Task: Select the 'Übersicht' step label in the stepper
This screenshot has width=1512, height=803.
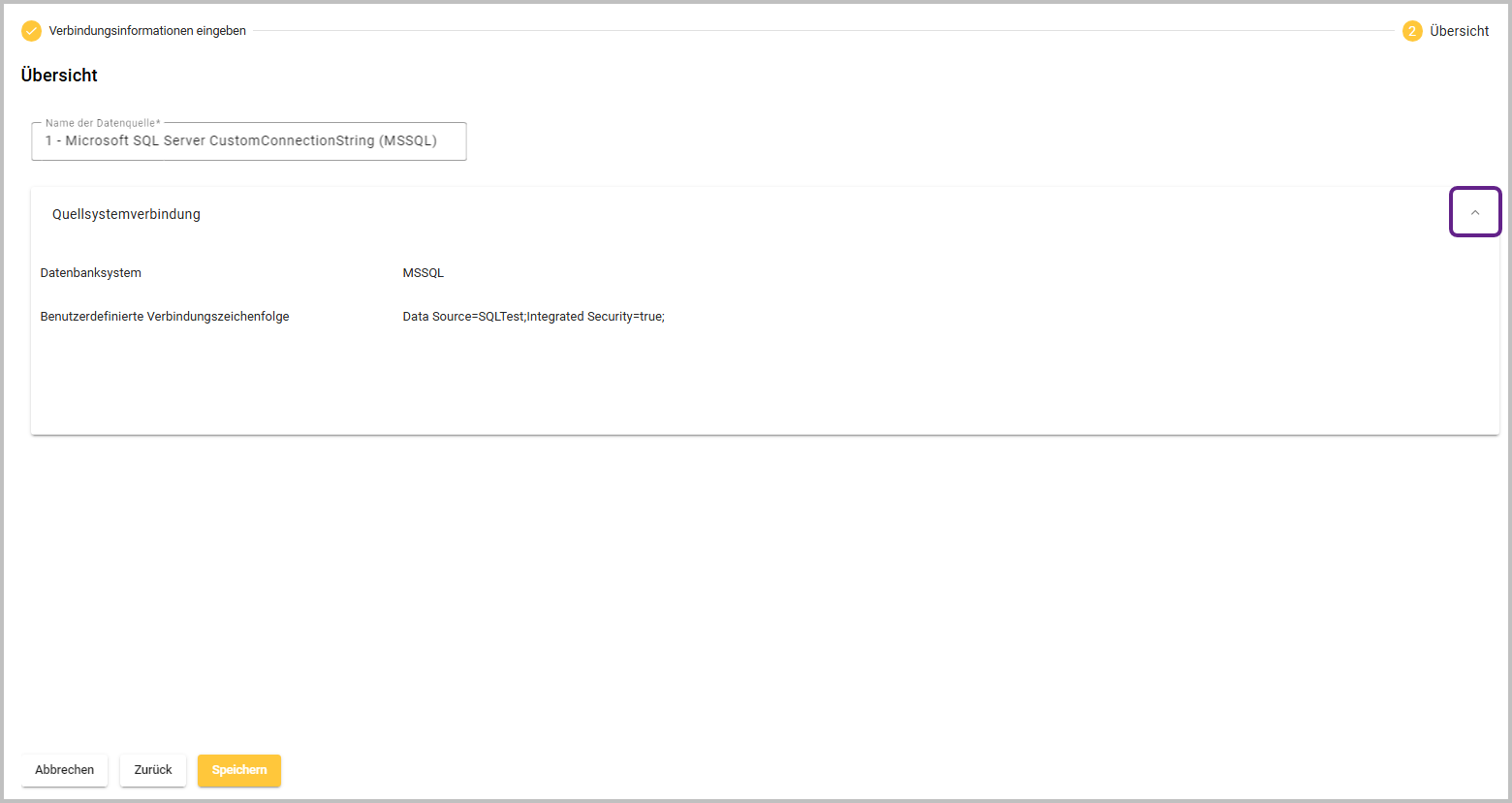Action: [x=1459, y=31]
